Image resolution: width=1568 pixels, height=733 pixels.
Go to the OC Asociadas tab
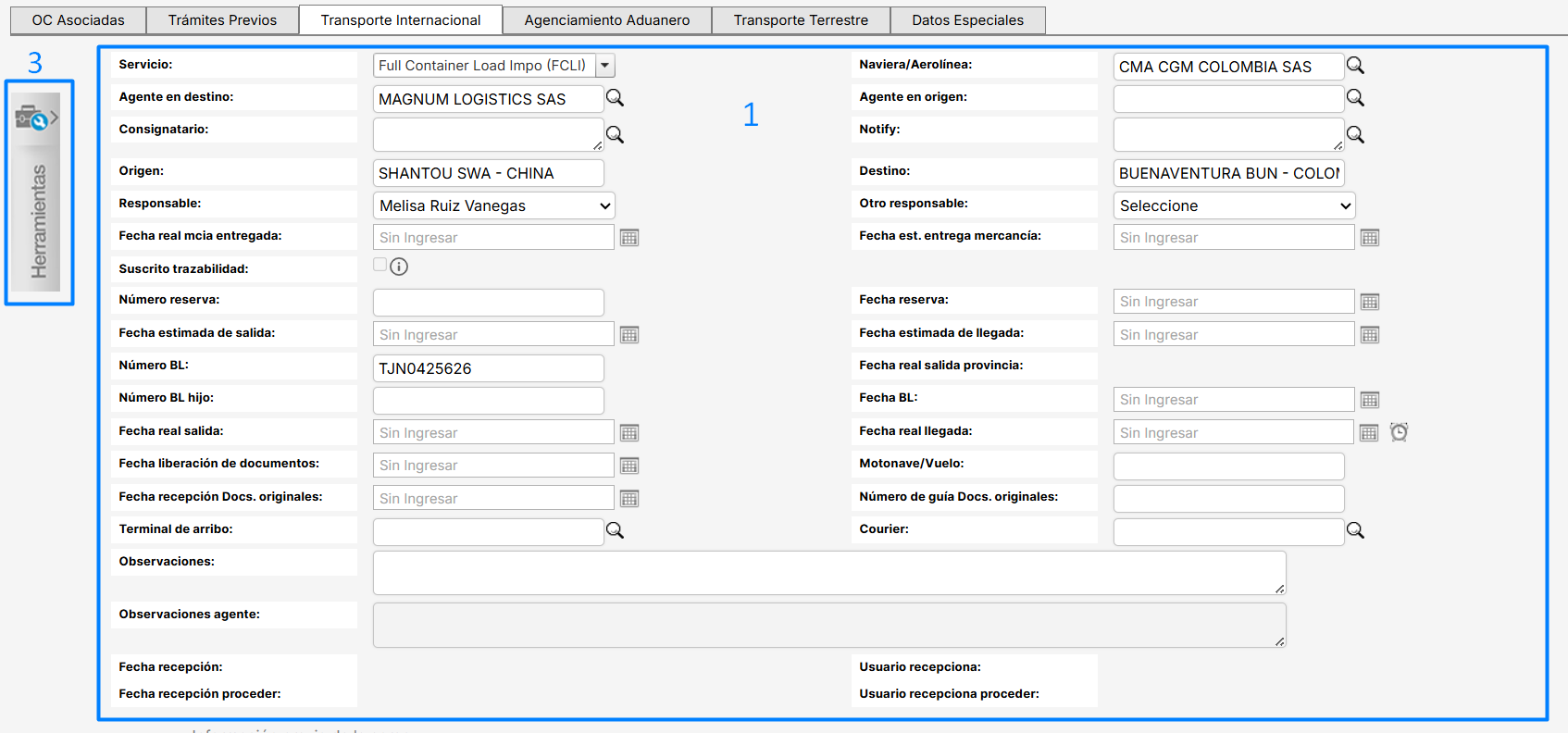pyautogui.click(x=78, y=20)
